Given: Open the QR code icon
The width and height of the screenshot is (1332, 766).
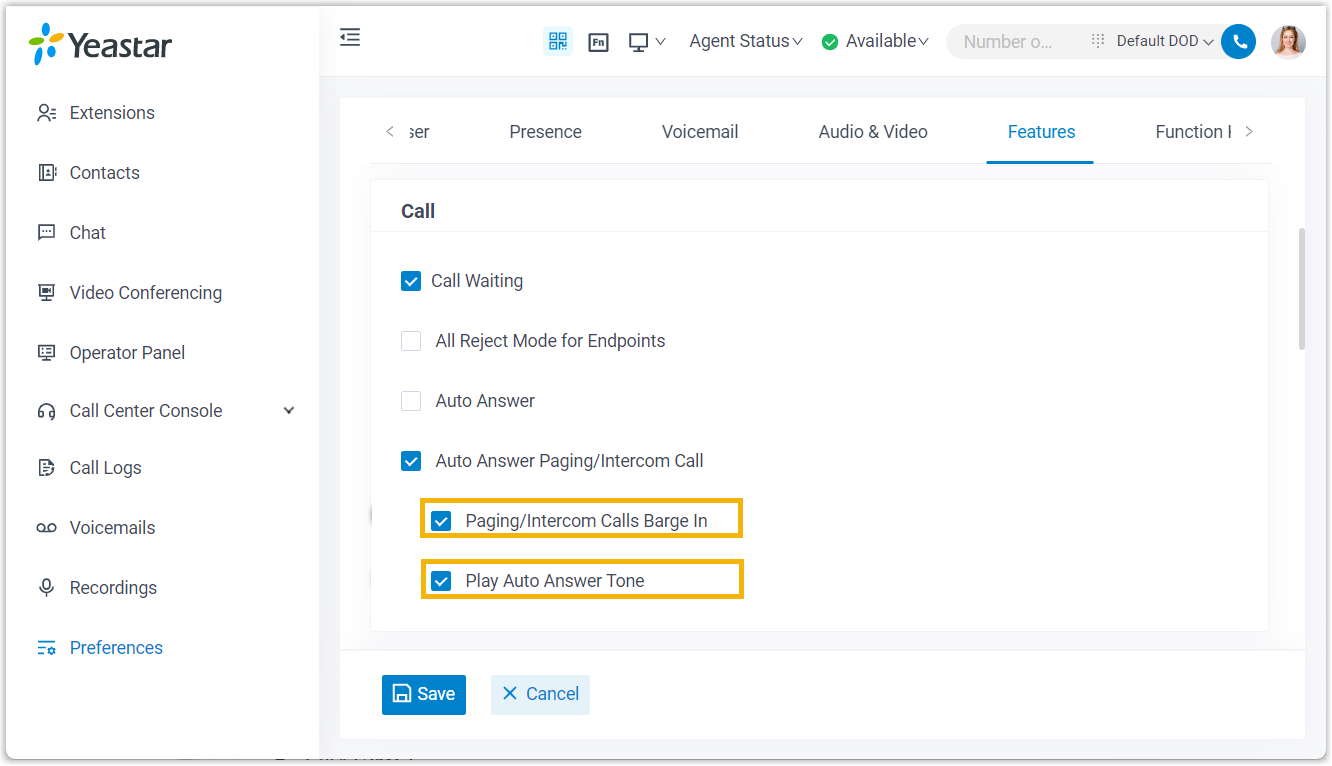Looking at the screenshot, I should 558,41.
